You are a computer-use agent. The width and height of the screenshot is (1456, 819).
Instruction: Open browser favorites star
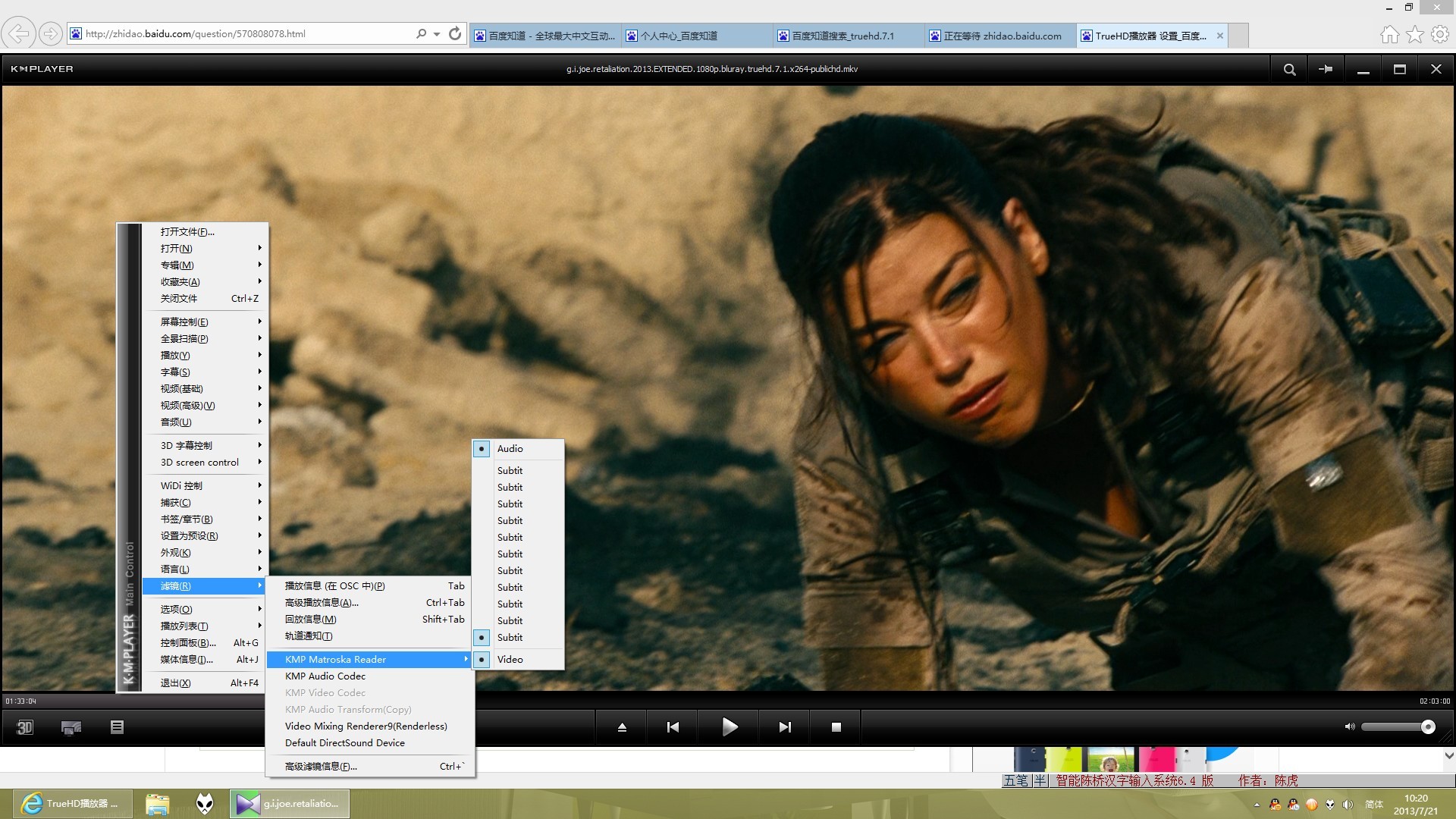coord(1415,34)
